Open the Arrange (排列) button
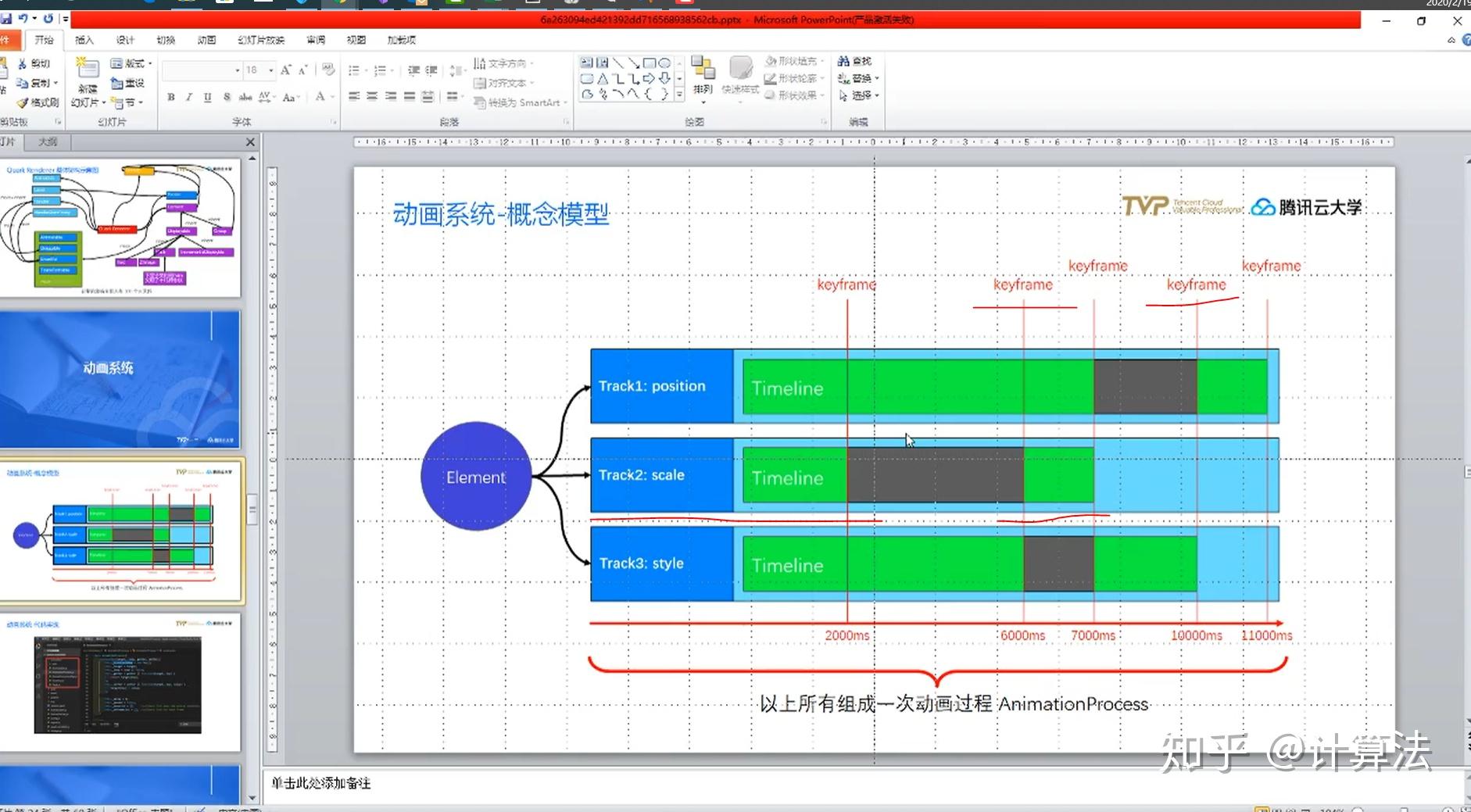 pyautogui.click(x=703, y=80)
